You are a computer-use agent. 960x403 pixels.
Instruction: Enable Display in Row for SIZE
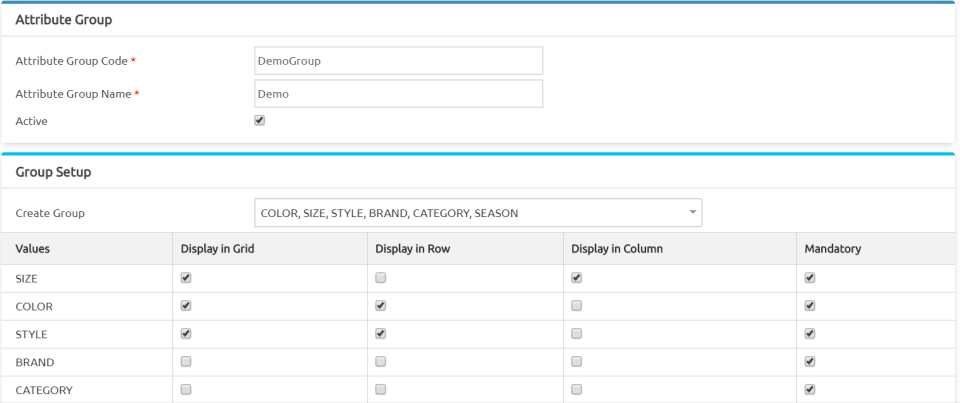[381, 278]
